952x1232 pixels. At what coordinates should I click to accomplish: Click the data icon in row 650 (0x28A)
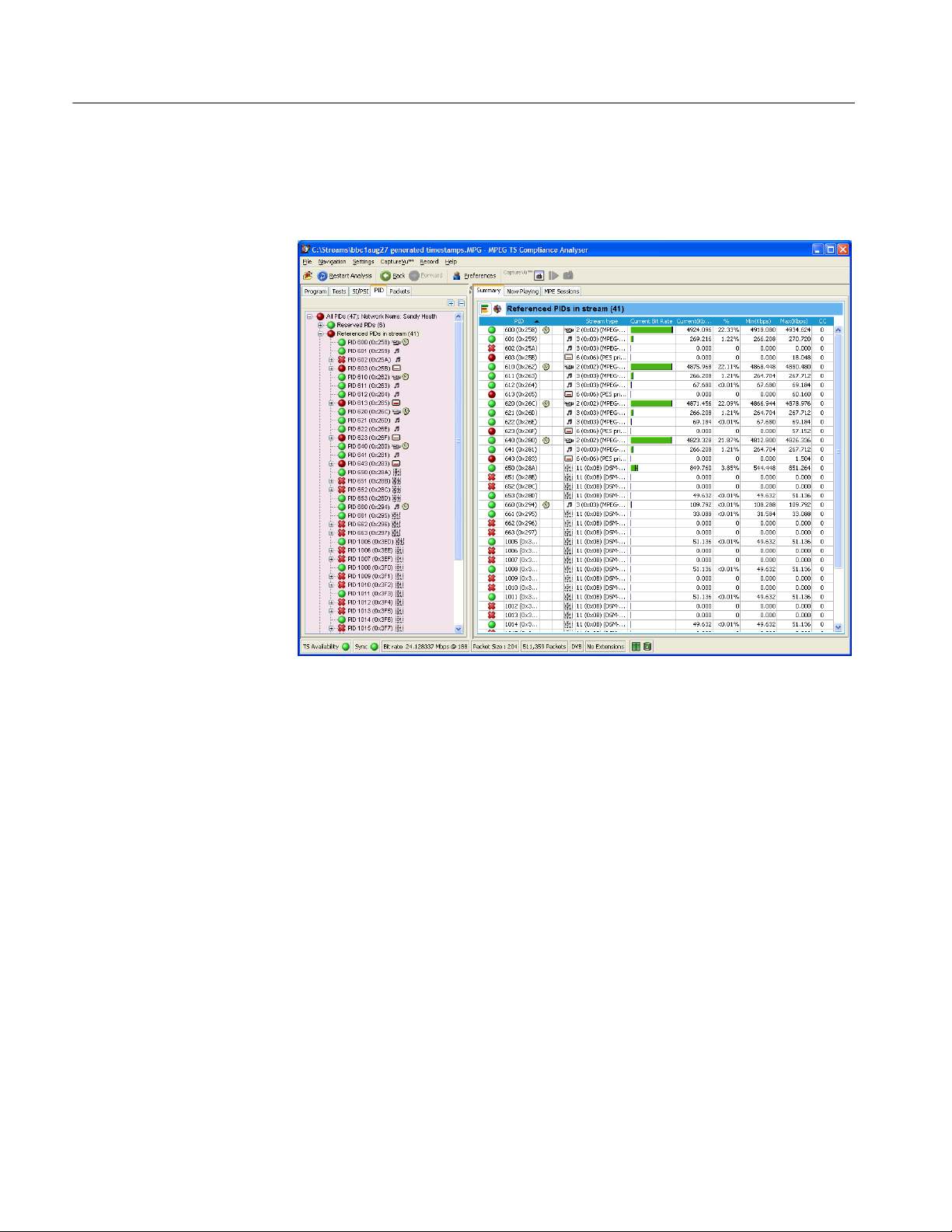tap(569, 468)
